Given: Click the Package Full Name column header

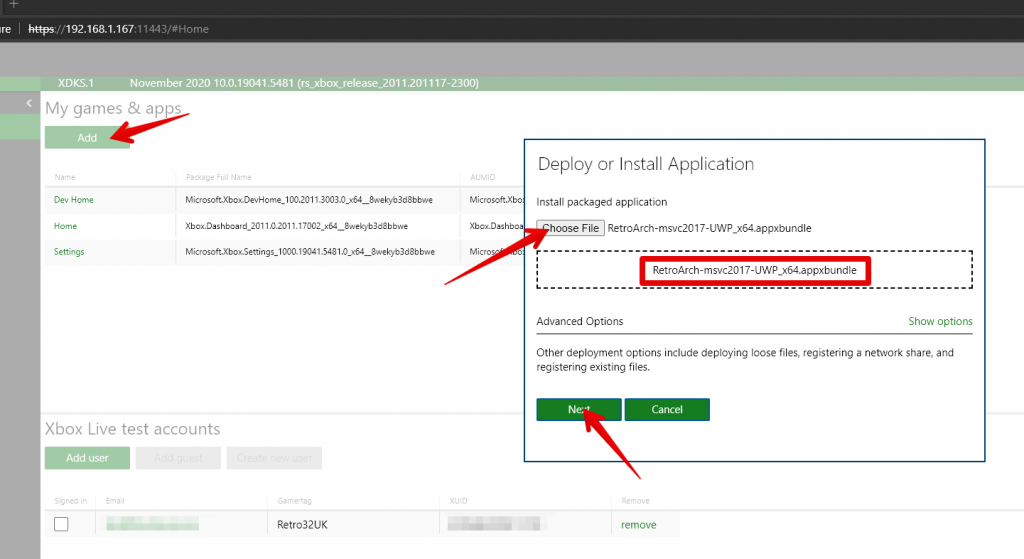Looking at the screenshot, I should (x=219, y=177).
